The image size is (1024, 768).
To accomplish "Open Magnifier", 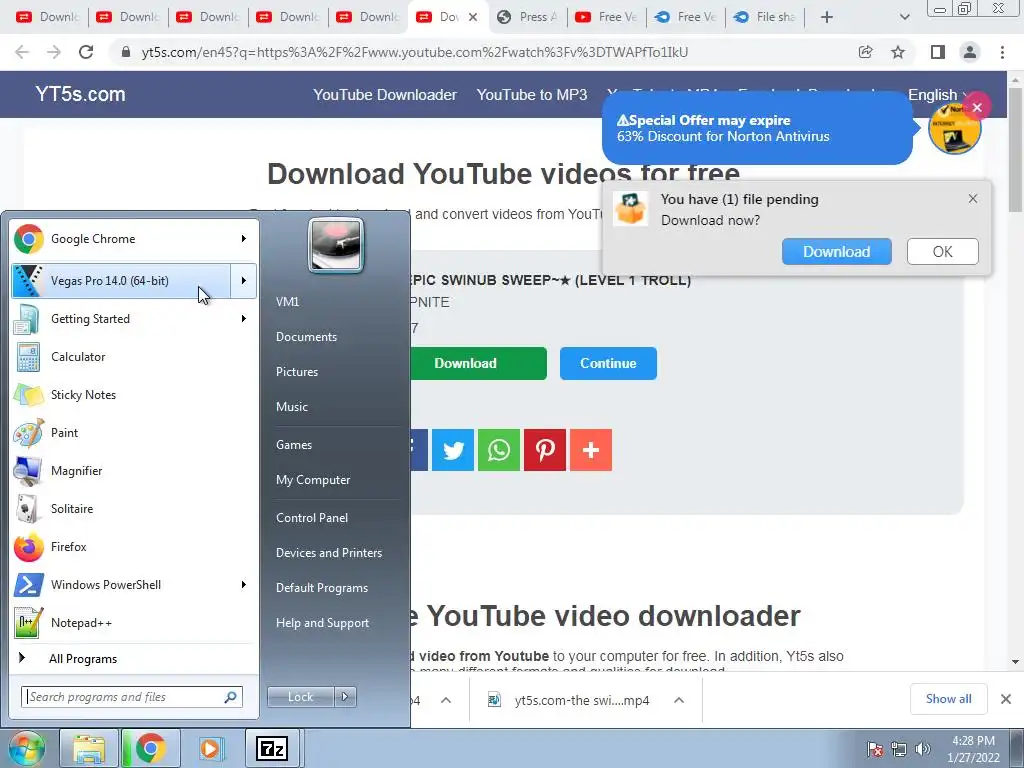I will pyautogui.click(x=134, y=470).
